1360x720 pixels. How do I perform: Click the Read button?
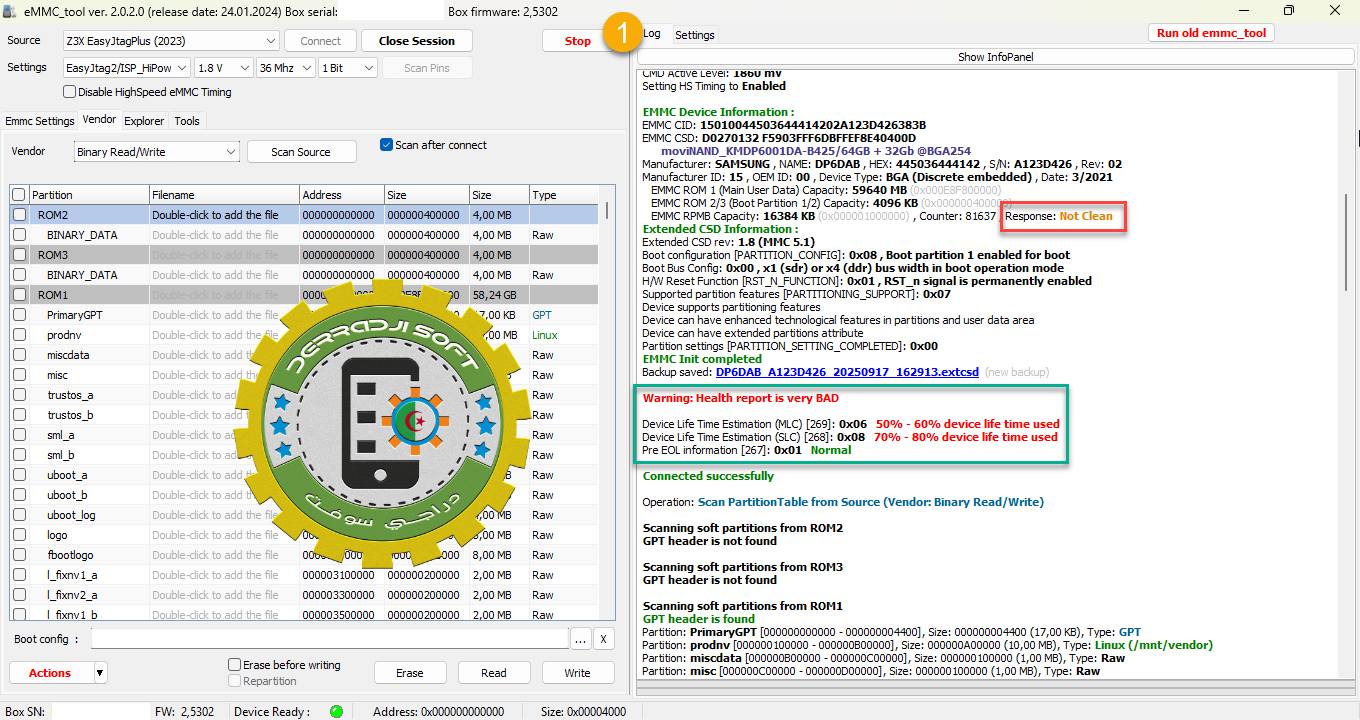[x=494, y=673]
